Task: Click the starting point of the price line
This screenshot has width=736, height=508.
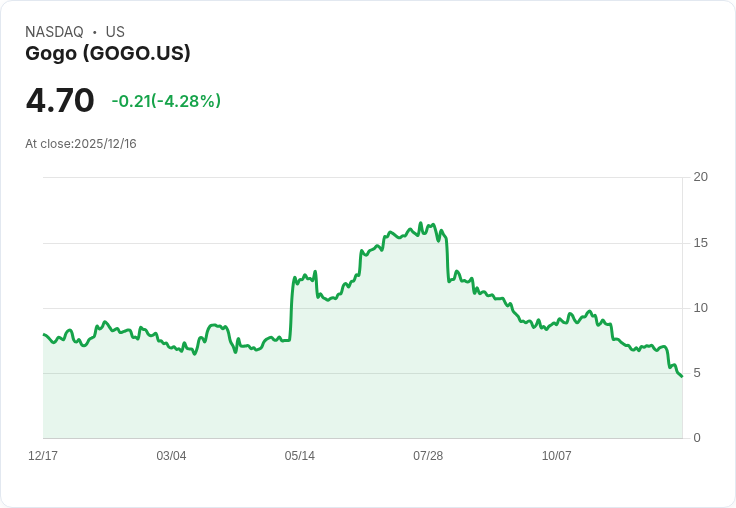Action: [44, 334]
